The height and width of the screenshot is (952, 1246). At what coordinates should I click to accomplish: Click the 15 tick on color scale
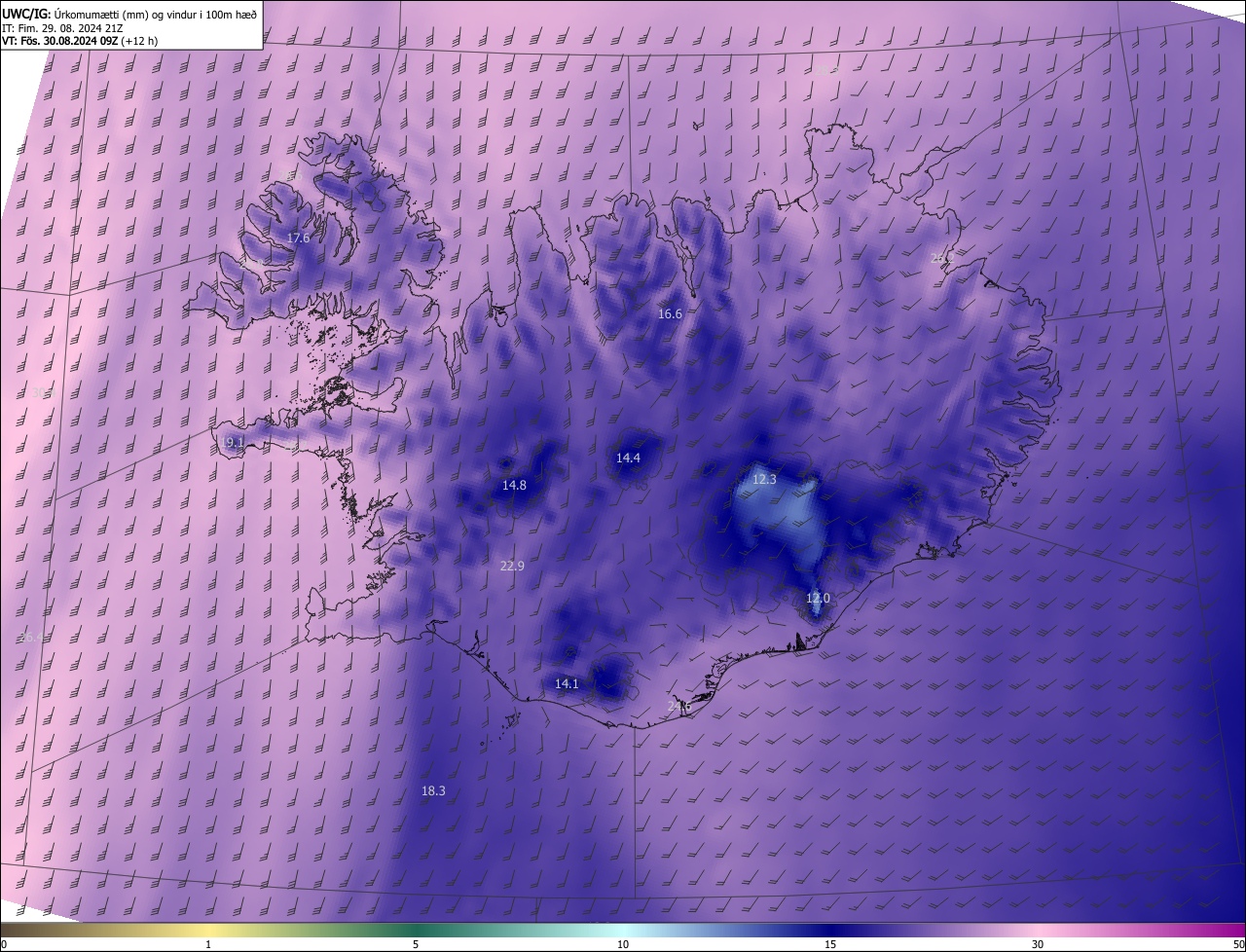[830, 944]
